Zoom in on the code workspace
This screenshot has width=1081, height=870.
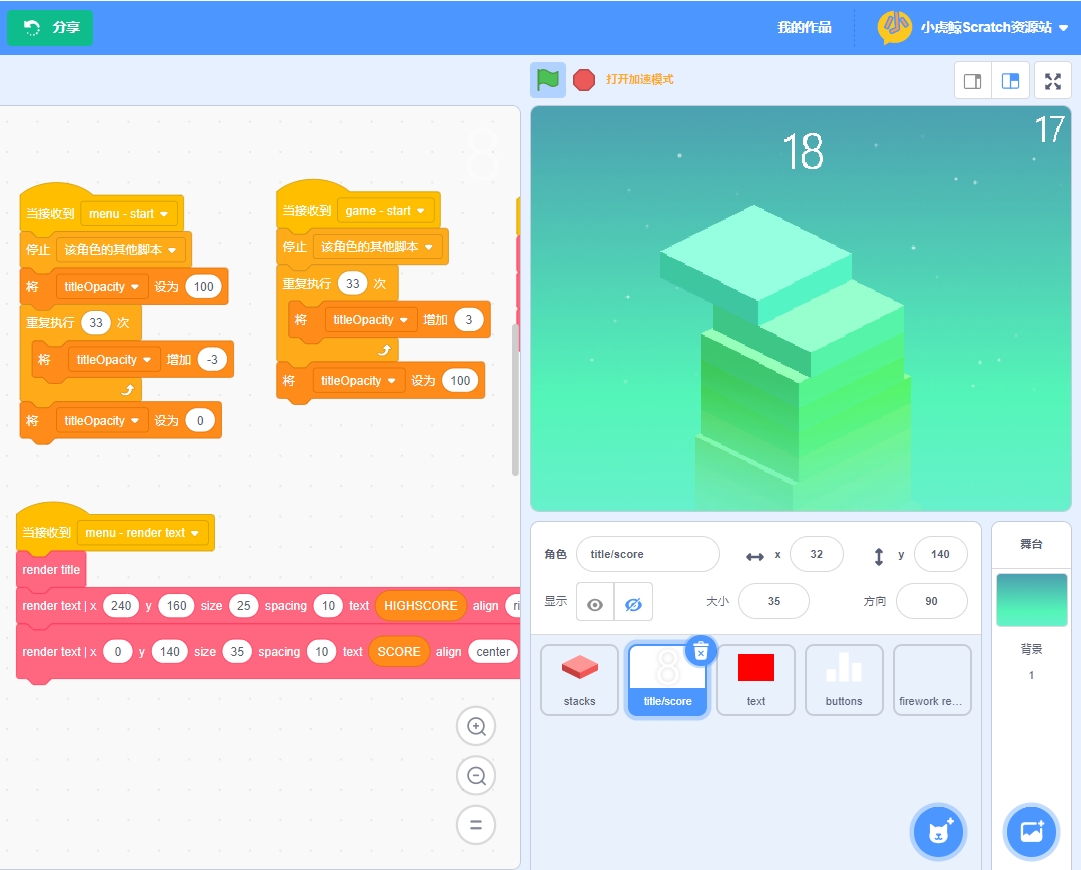click(476, 727)
